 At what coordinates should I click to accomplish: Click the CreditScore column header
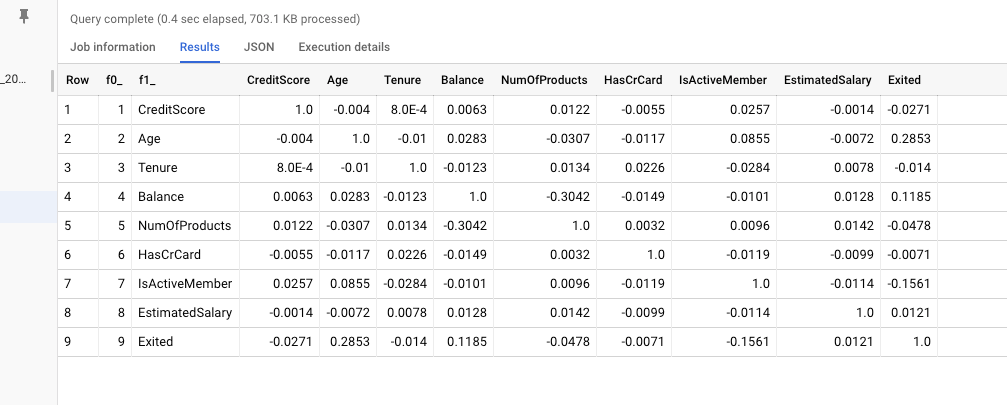click(x=278, y=80)
